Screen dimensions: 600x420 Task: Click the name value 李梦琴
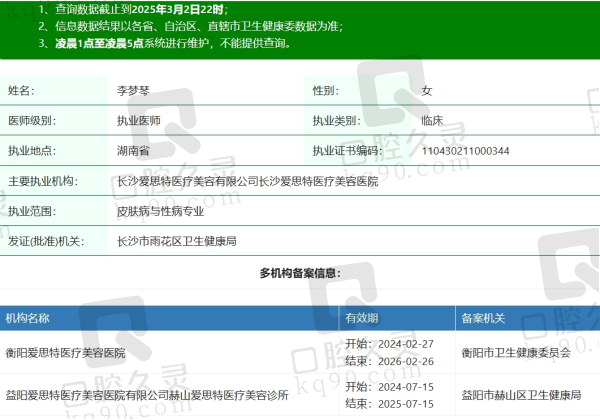tap(133, 91)
